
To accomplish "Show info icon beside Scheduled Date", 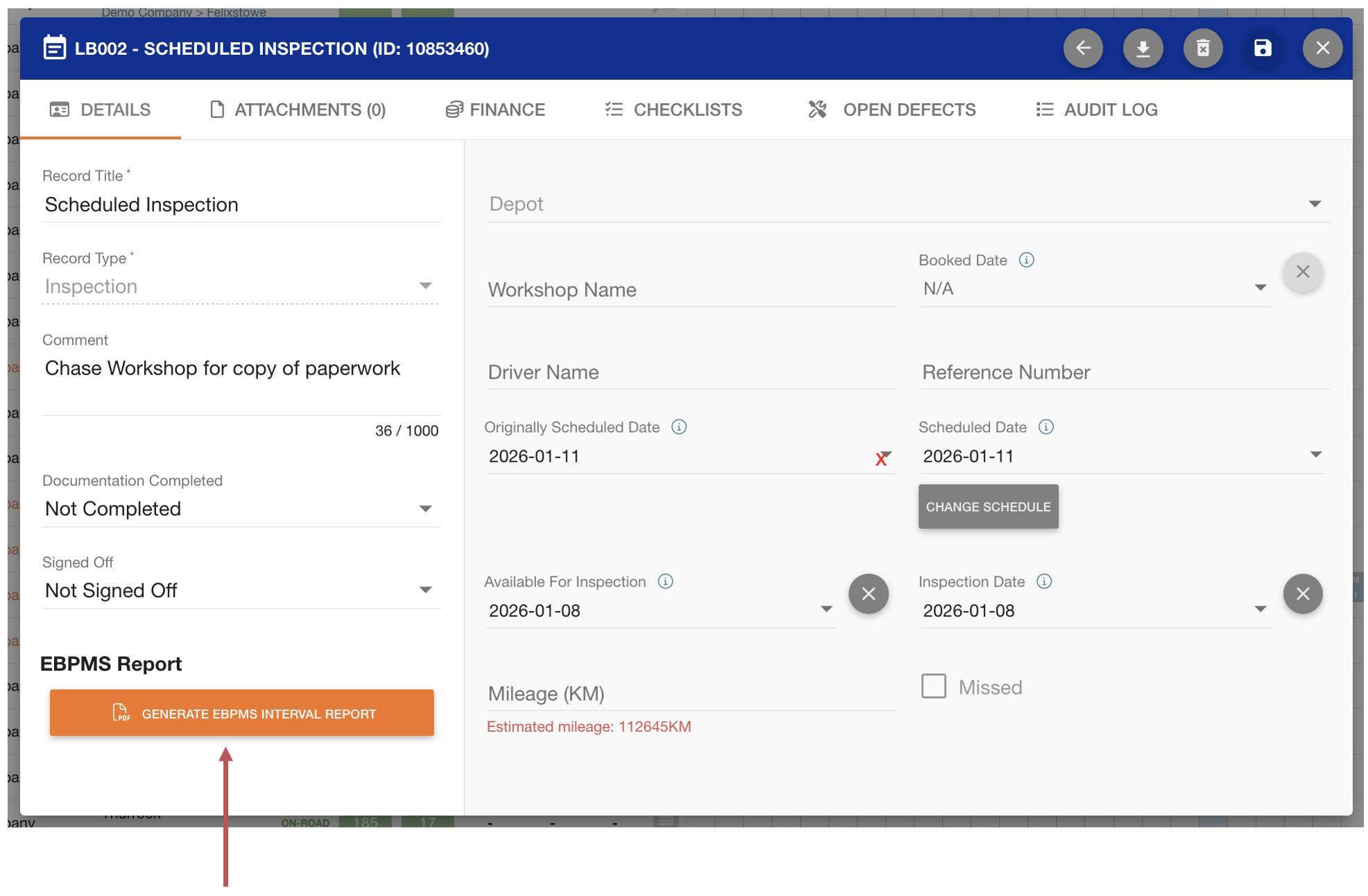I will pyautogui.click(x=1046, y=427).
